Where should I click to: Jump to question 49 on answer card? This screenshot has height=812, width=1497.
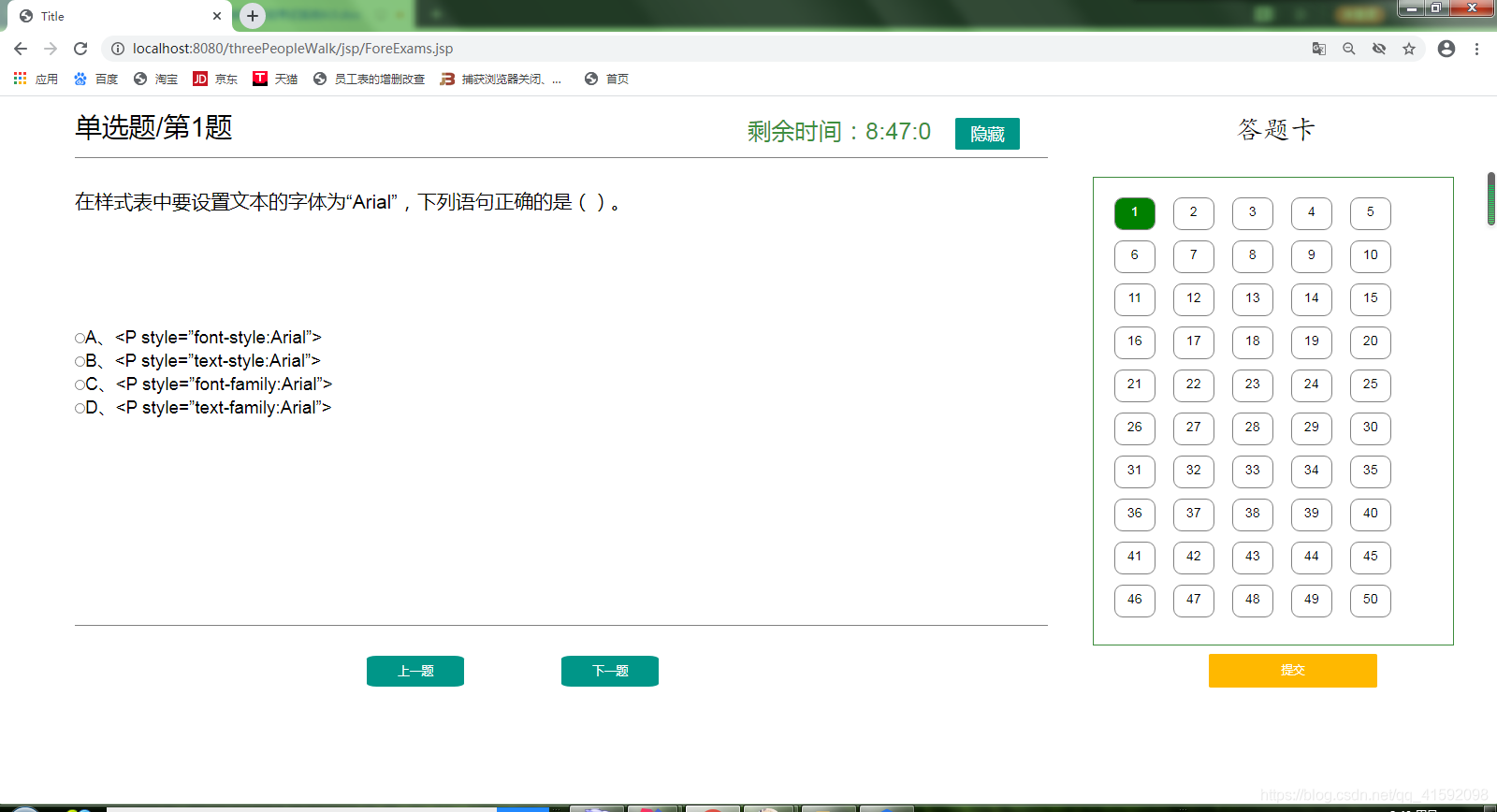pyautogui.click(x=1312, y=601)
